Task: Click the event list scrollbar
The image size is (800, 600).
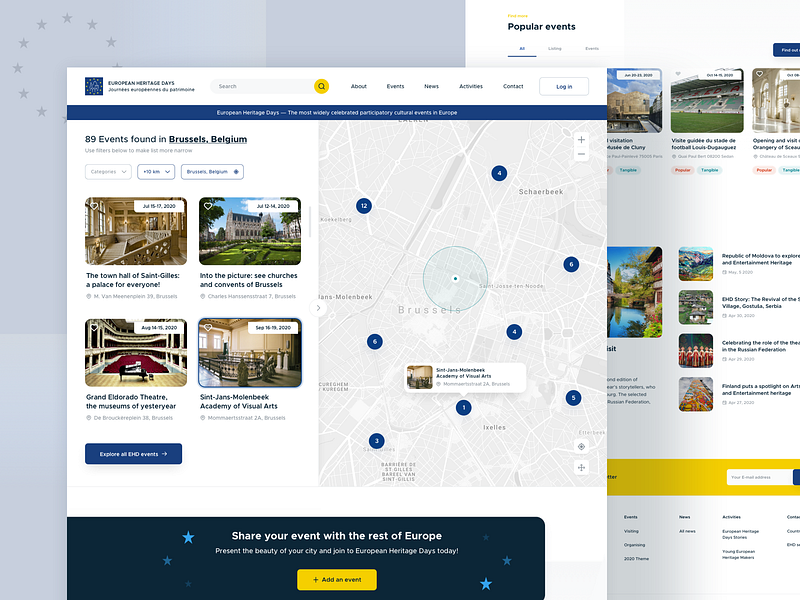Action: coord(310,222)
